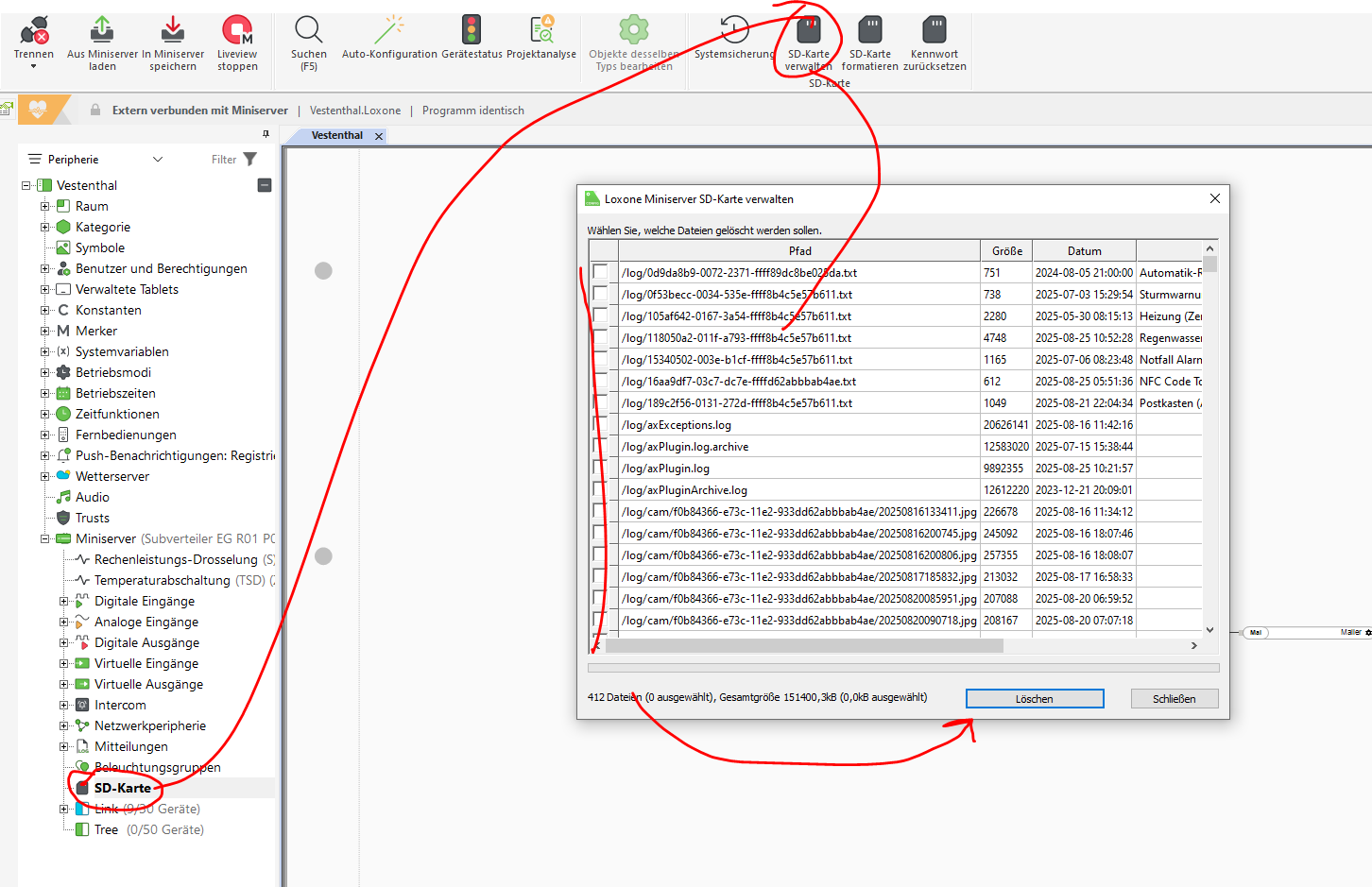Collapse the Vestenthal root tree node
Image resolution: width=1372 pixels, height=887 pixels.
pos(26,185)
